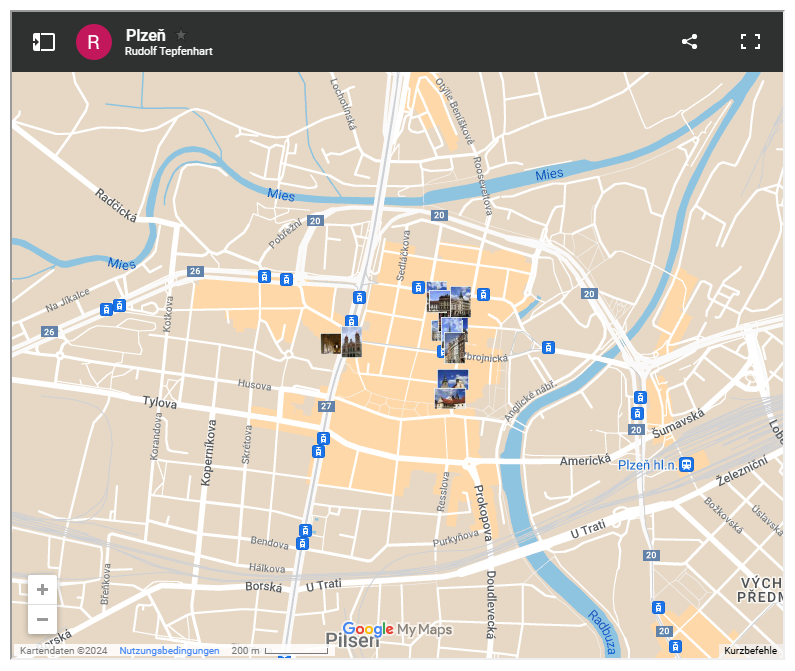Click the Plzeň hl.n. station label
Screen dimensions: 795x671
coord(647,465)
